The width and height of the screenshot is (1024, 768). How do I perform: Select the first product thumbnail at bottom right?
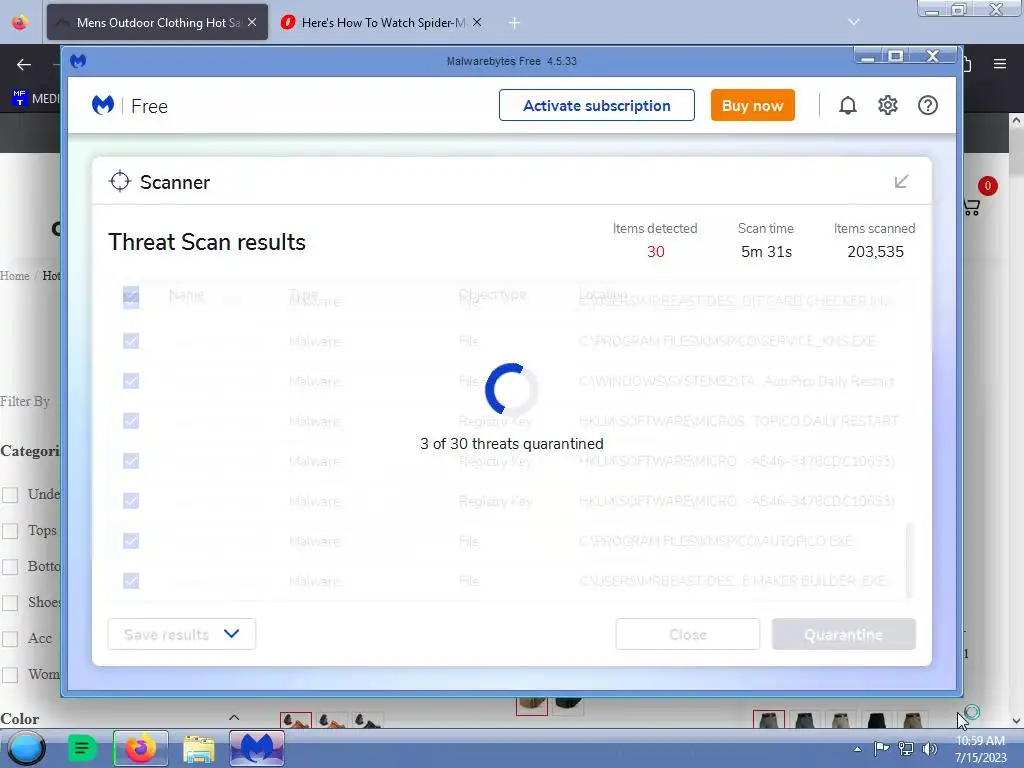tap(769, 720)
